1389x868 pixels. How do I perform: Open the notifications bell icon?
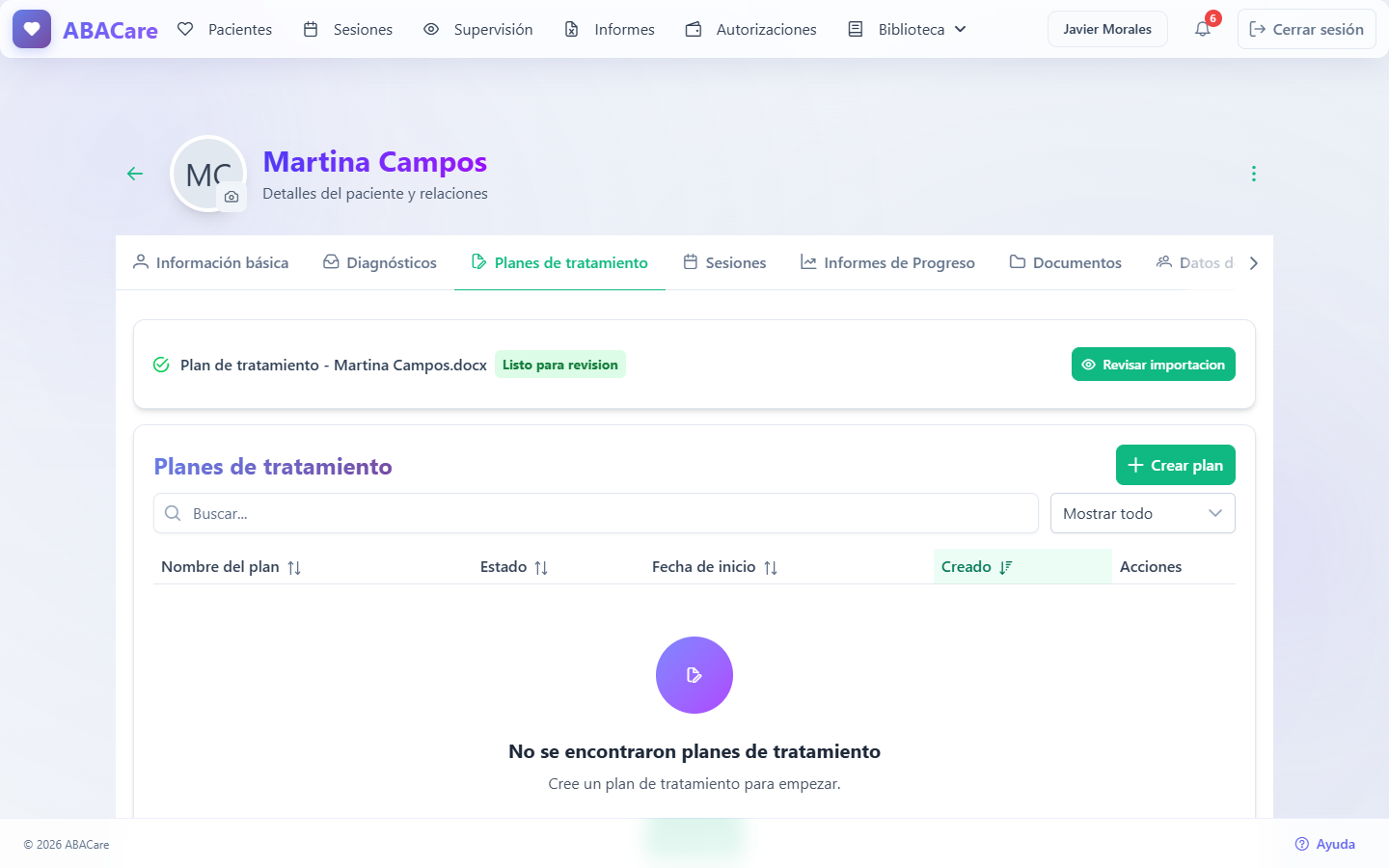1203,29
